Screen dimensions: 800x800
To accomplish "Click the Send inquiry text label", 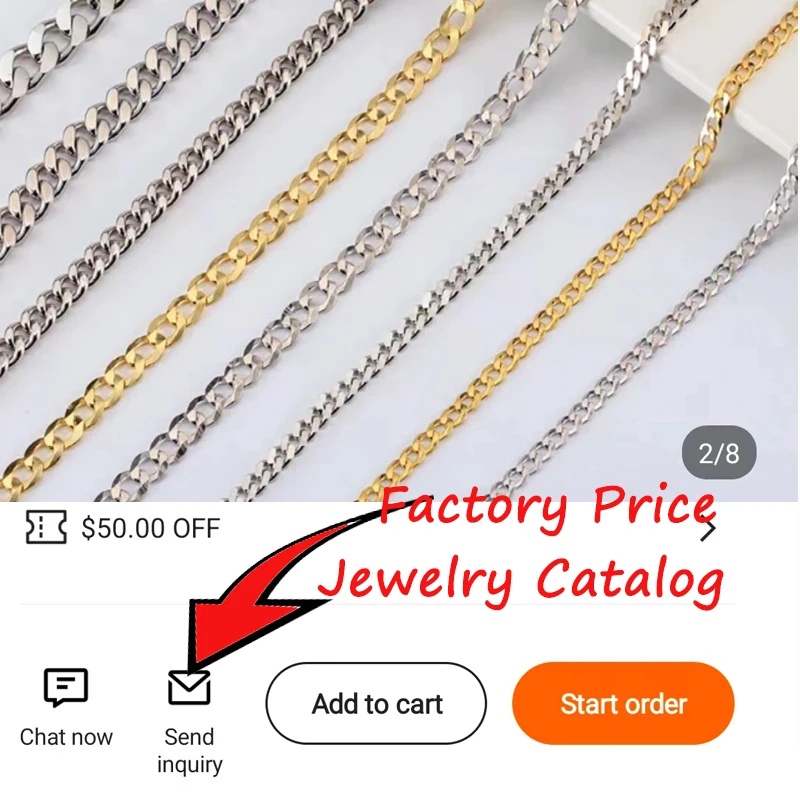I will (189, 751).
